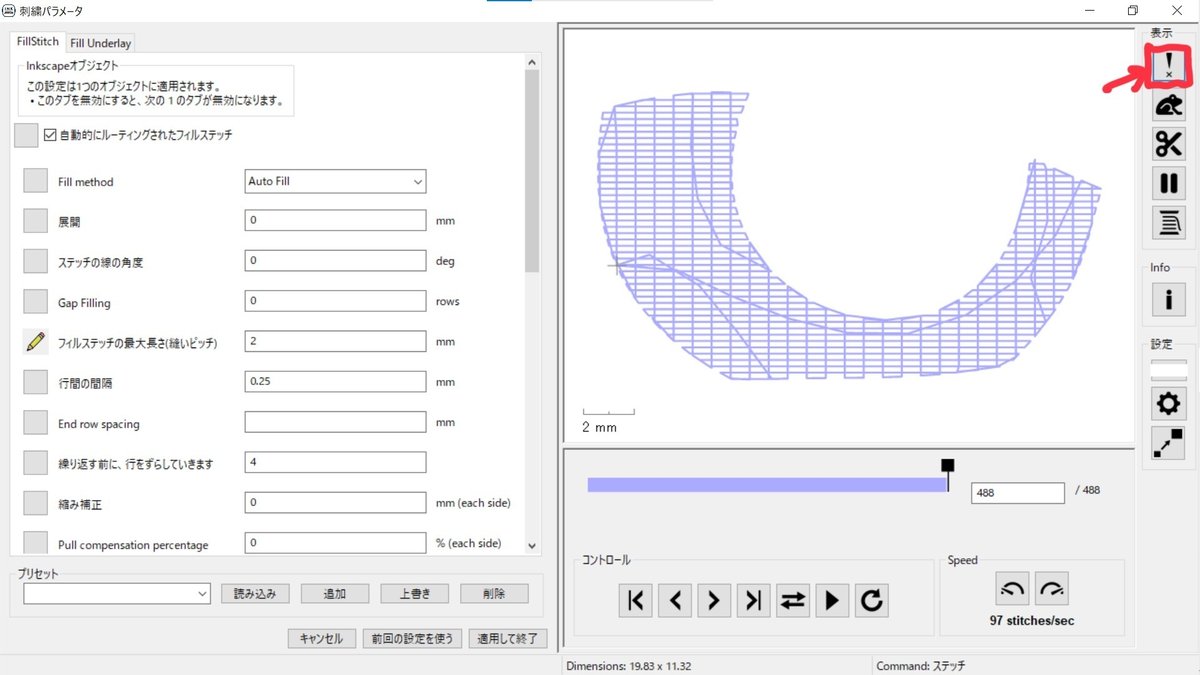Toggle 自動的にルーティングされたフィルステッチ checkbox
Screen dimensions: 1200x675
coord(51,135)
